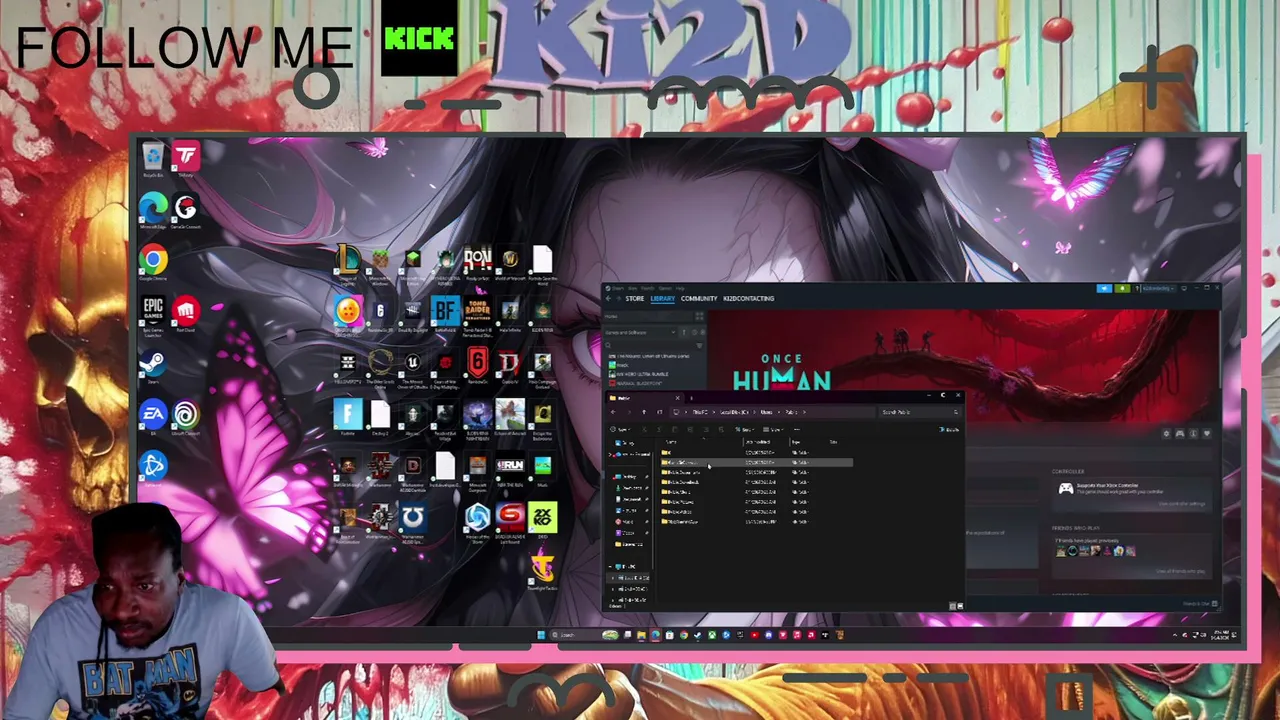This screenshot has height=720, width=1280.
Task: Show hidden system tray icons
Action: pos(1176,635)
